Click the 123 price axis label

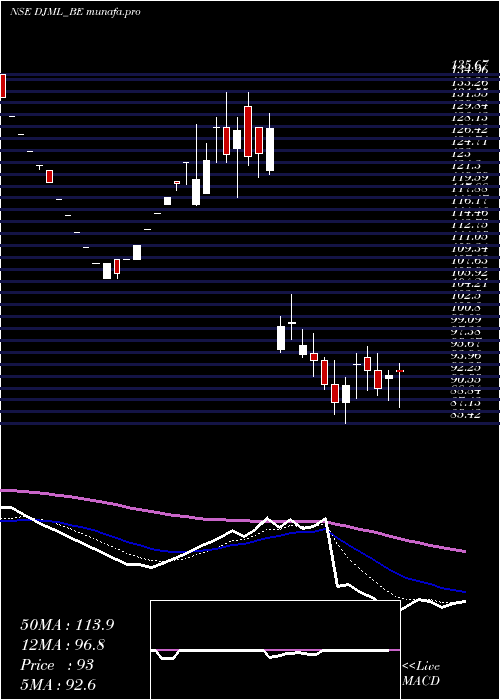(461, 153)
